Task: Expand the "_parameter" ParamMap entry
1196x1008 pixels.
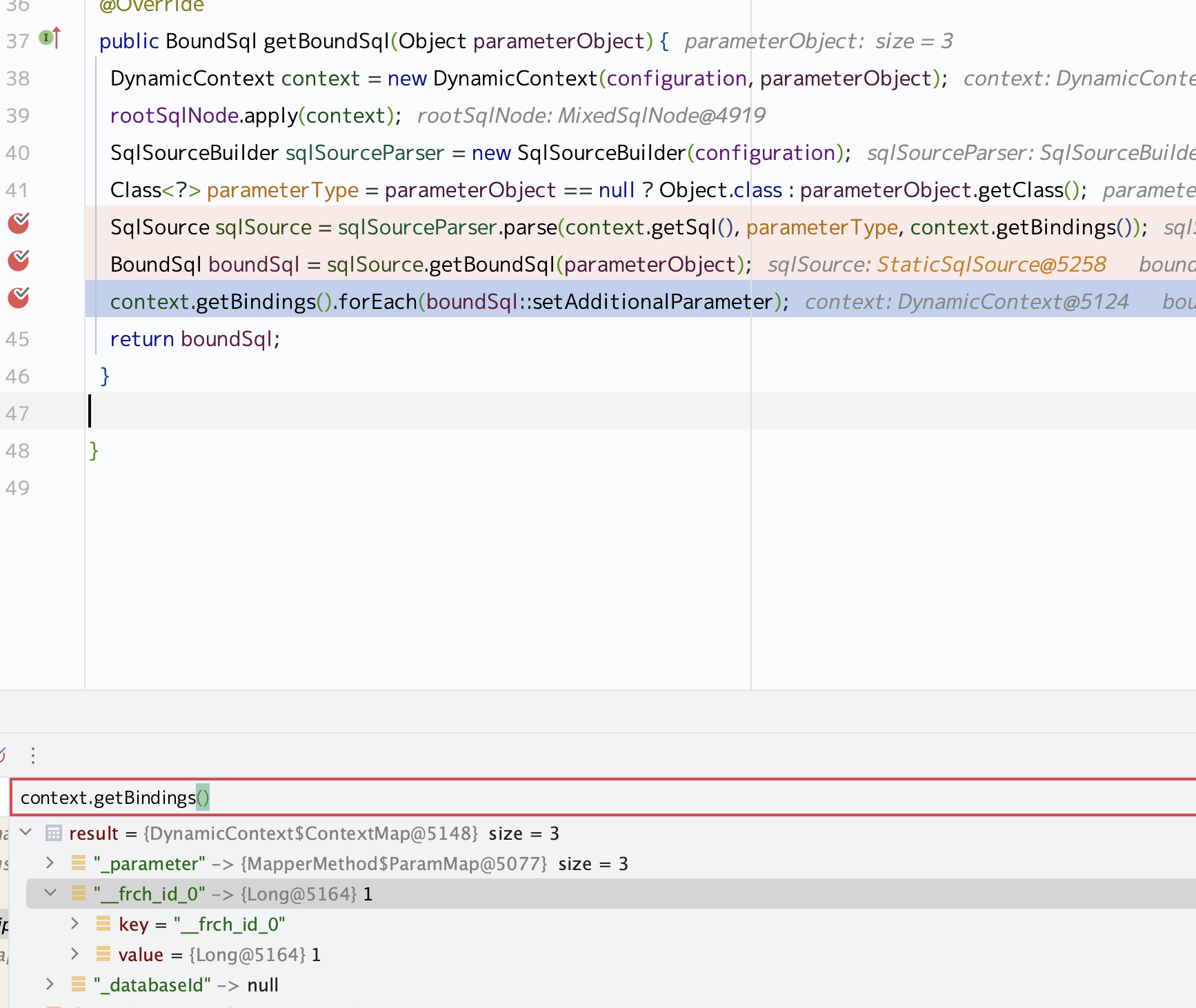Action: (x=50, y=863)
